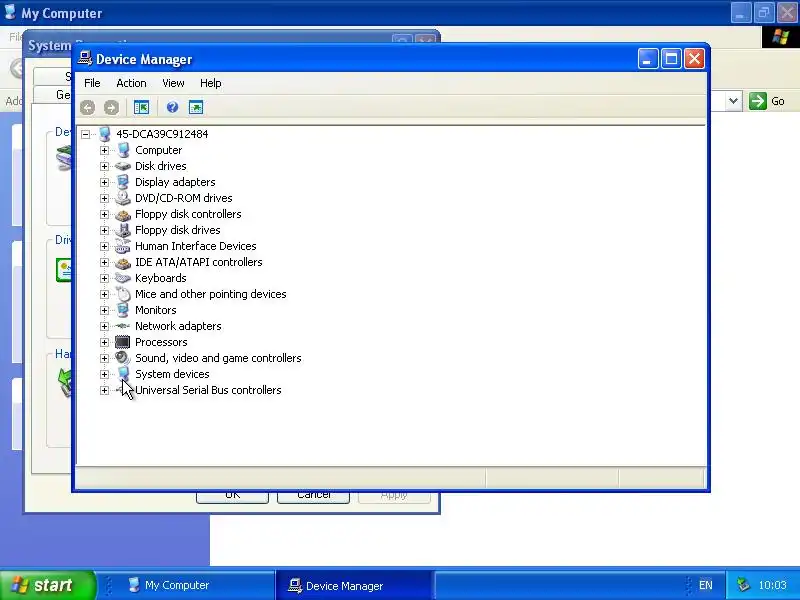Viewport: 800px width, 600px height.
Task: Click the Computer category icon
Action: coord(123,150)
